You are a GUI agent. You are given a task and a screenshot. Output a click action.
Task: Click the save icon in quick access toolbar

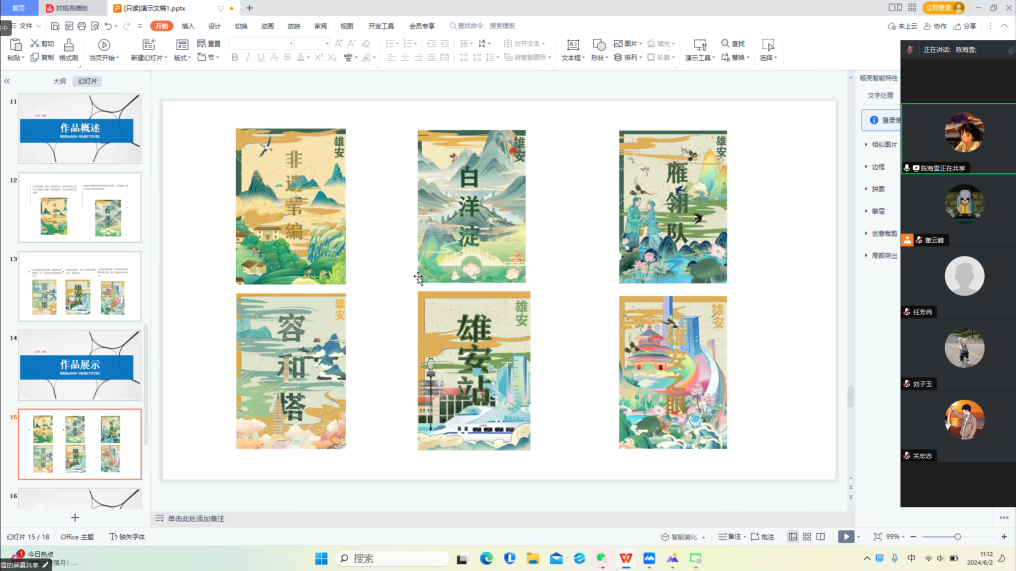55,26
